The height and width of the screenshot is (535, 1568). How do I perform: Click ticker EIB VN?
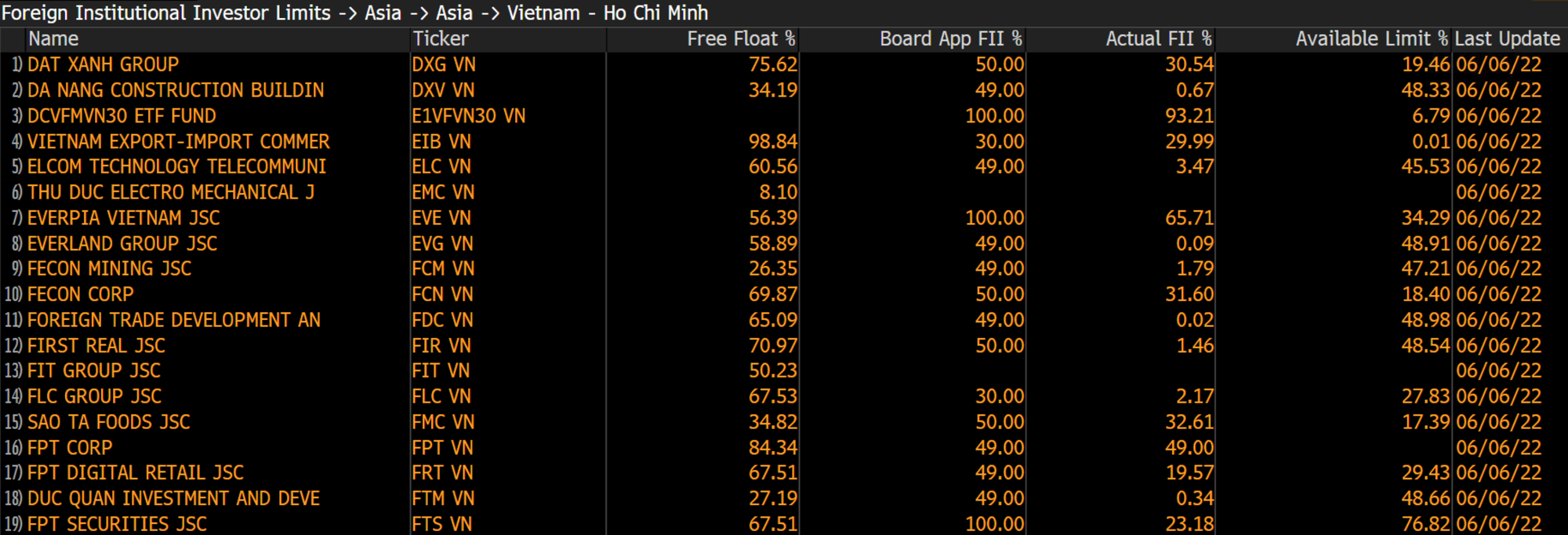441,141
